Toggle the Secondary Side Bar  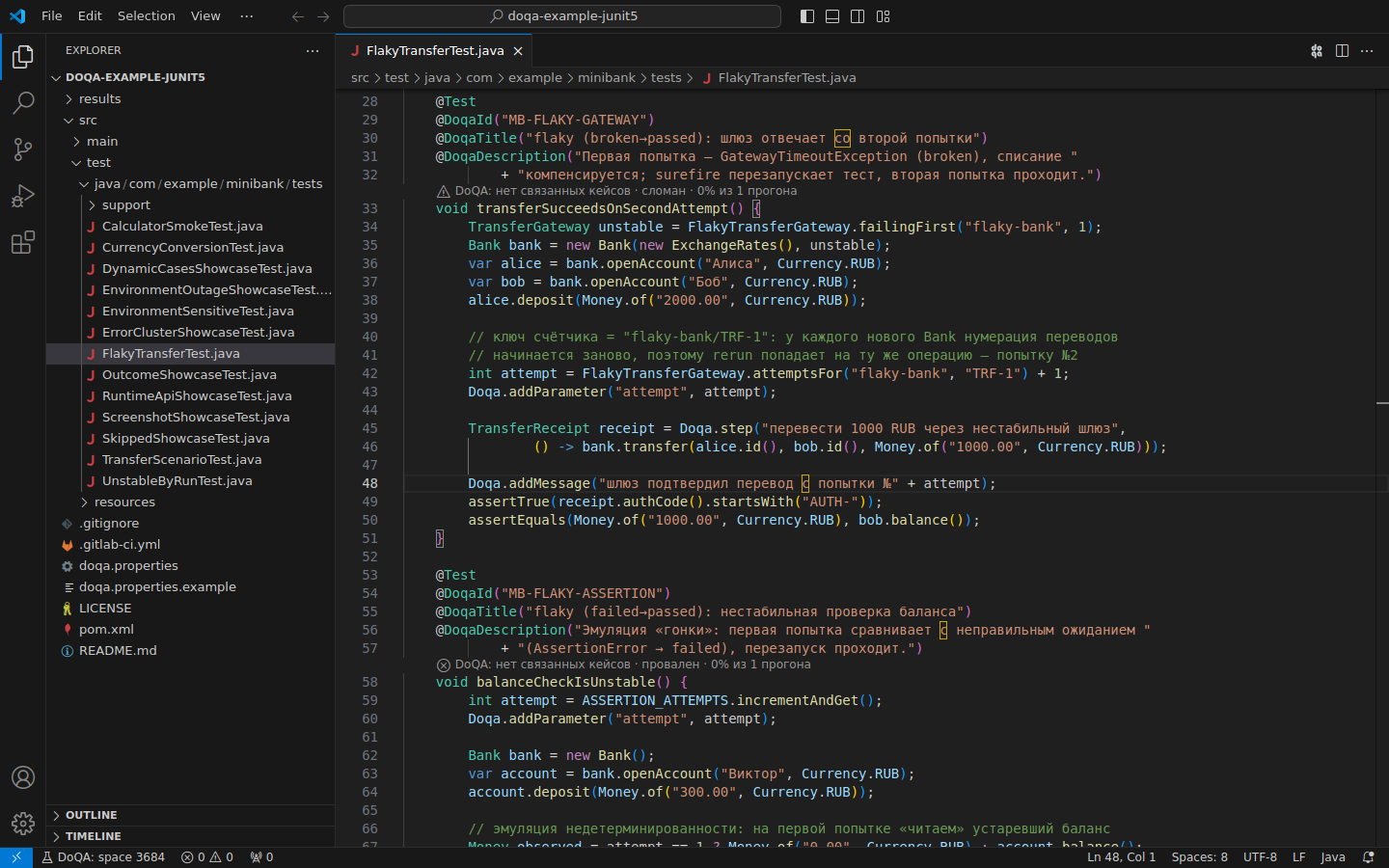coord(858,16)
